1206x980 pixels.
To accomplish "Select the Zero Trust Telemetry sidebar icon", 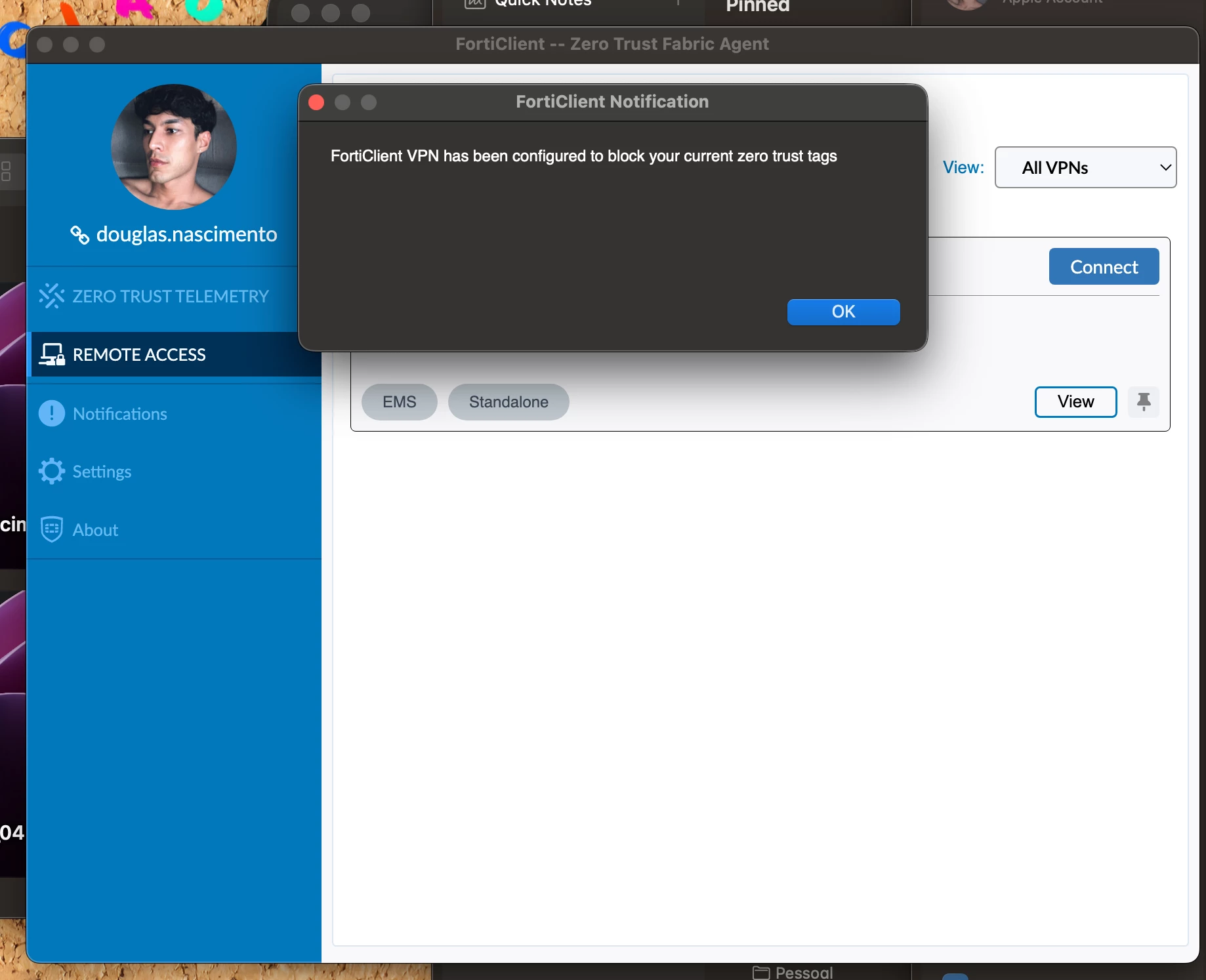I will click(x=52, y=296).
